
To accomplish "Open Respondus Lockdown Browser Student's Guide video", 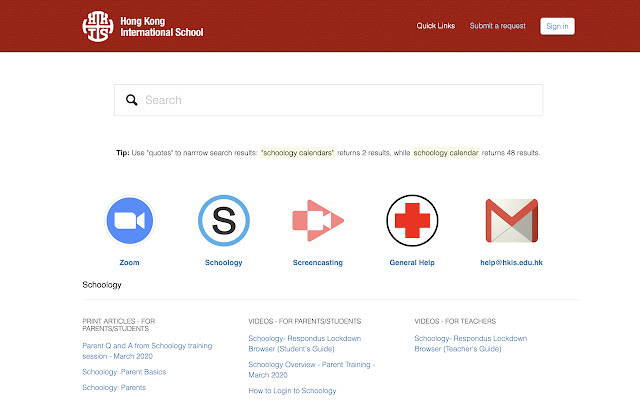I will click(x=304, y=343).
